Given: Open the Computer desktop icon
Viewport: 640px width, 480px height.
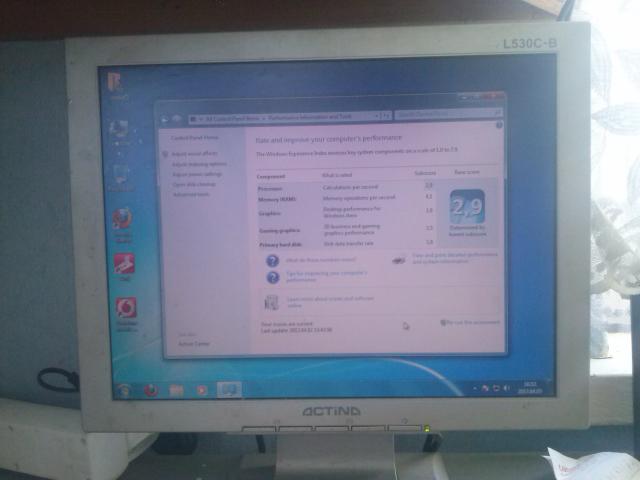Looking at the screenshot, I should [121, 130].
